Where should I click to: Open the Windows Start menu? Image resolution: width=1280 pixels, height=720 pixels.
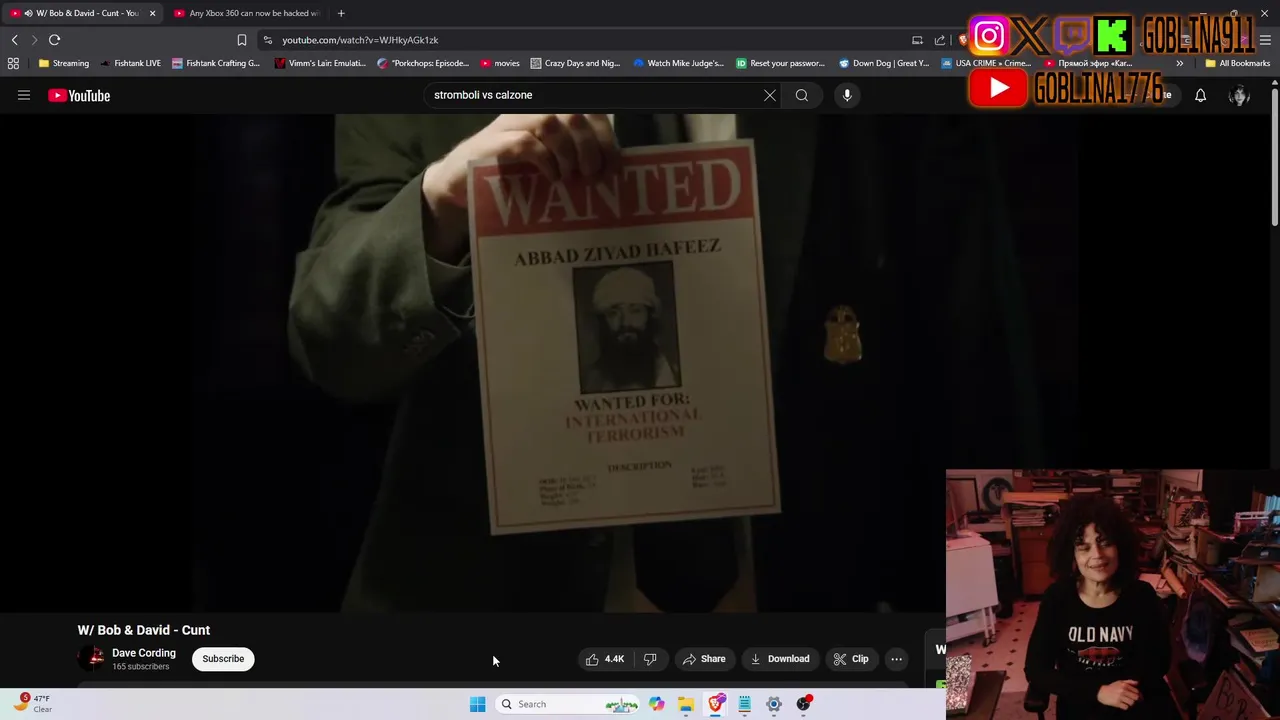point(478,704)
